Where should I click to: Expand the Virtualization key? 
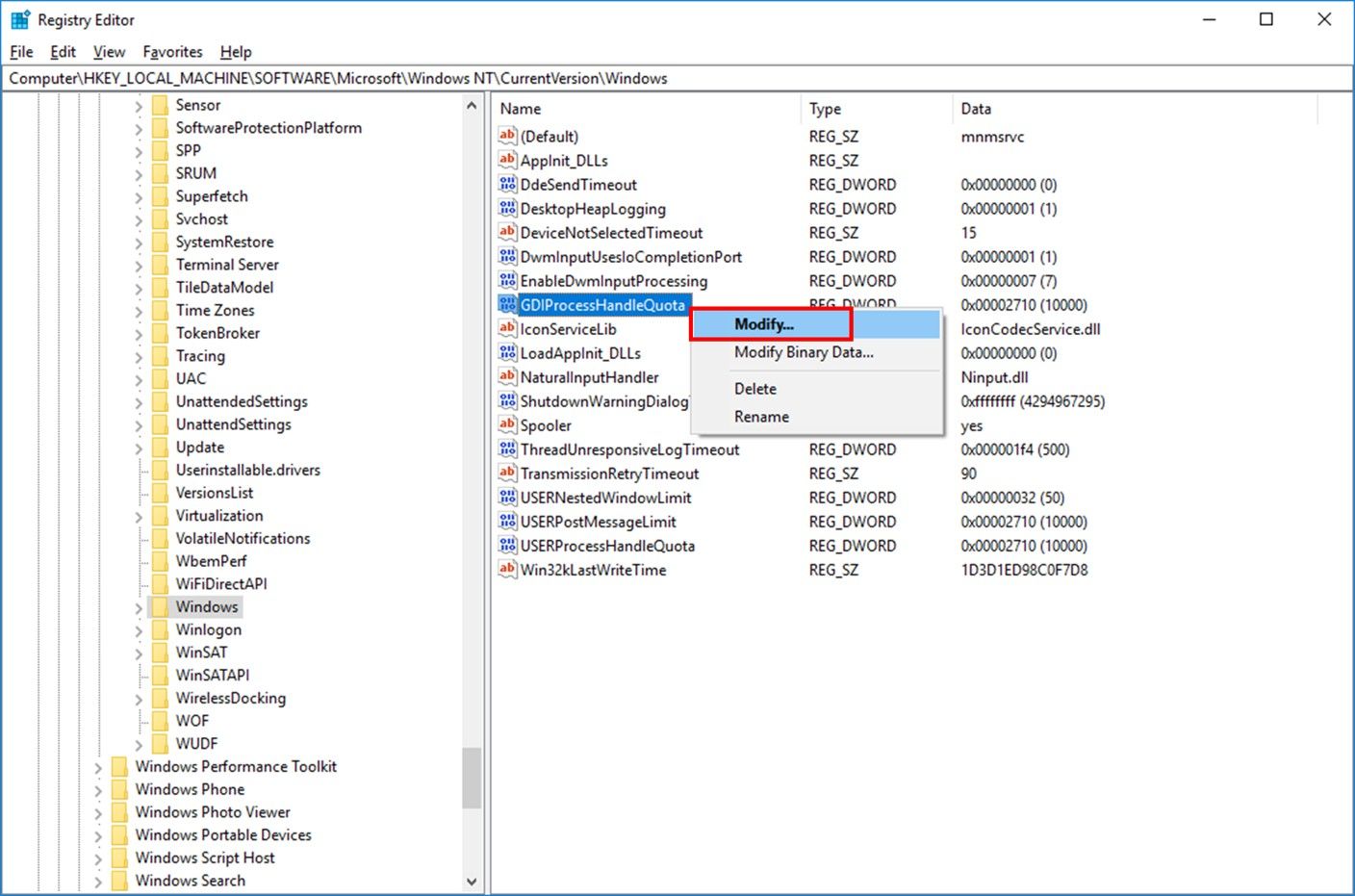pyautogui.click(x=139, y=517)
